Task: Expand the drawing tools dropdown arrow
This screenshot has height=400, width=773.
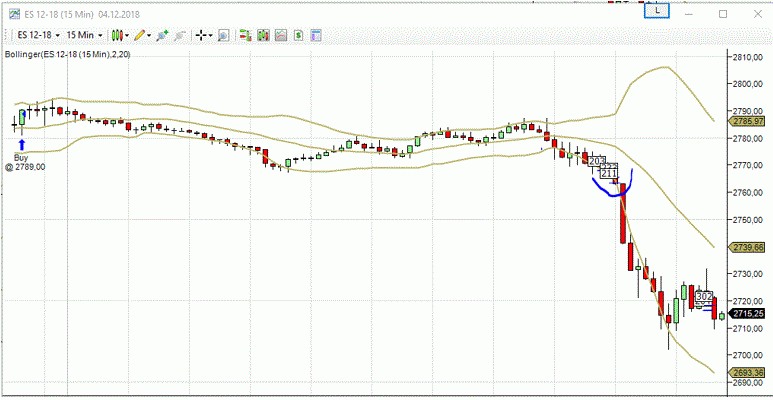Action: click(x=148, y=36)
